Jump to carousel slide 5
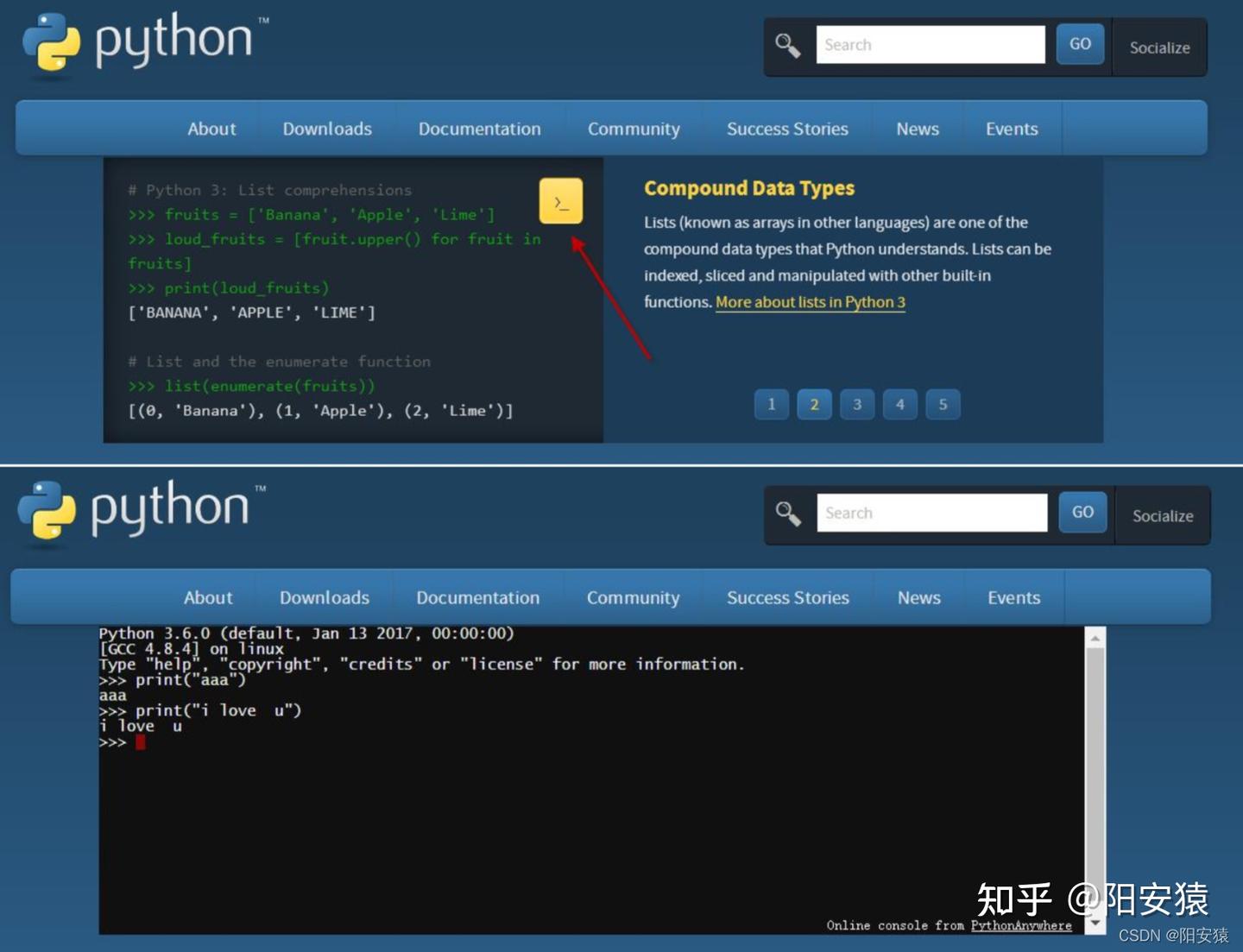The width and height of the screenshot is (1243, 952). pos(943,404)
